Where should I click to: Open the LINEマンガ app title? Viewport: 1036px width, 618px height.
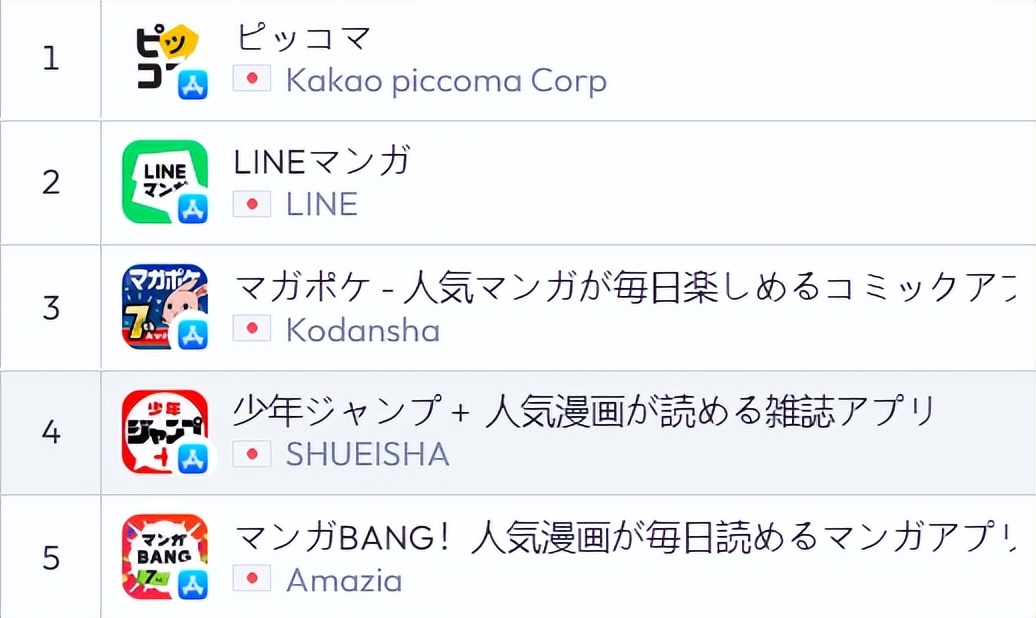pos(322,162)
